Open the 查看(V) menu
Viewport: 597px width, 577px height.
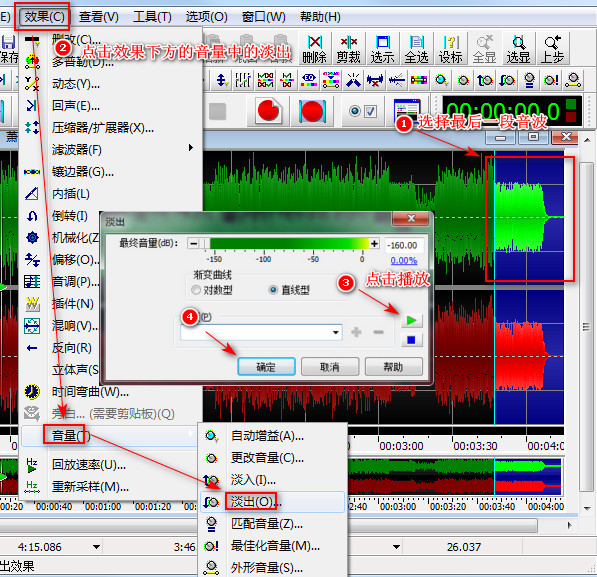pos(99,17)
